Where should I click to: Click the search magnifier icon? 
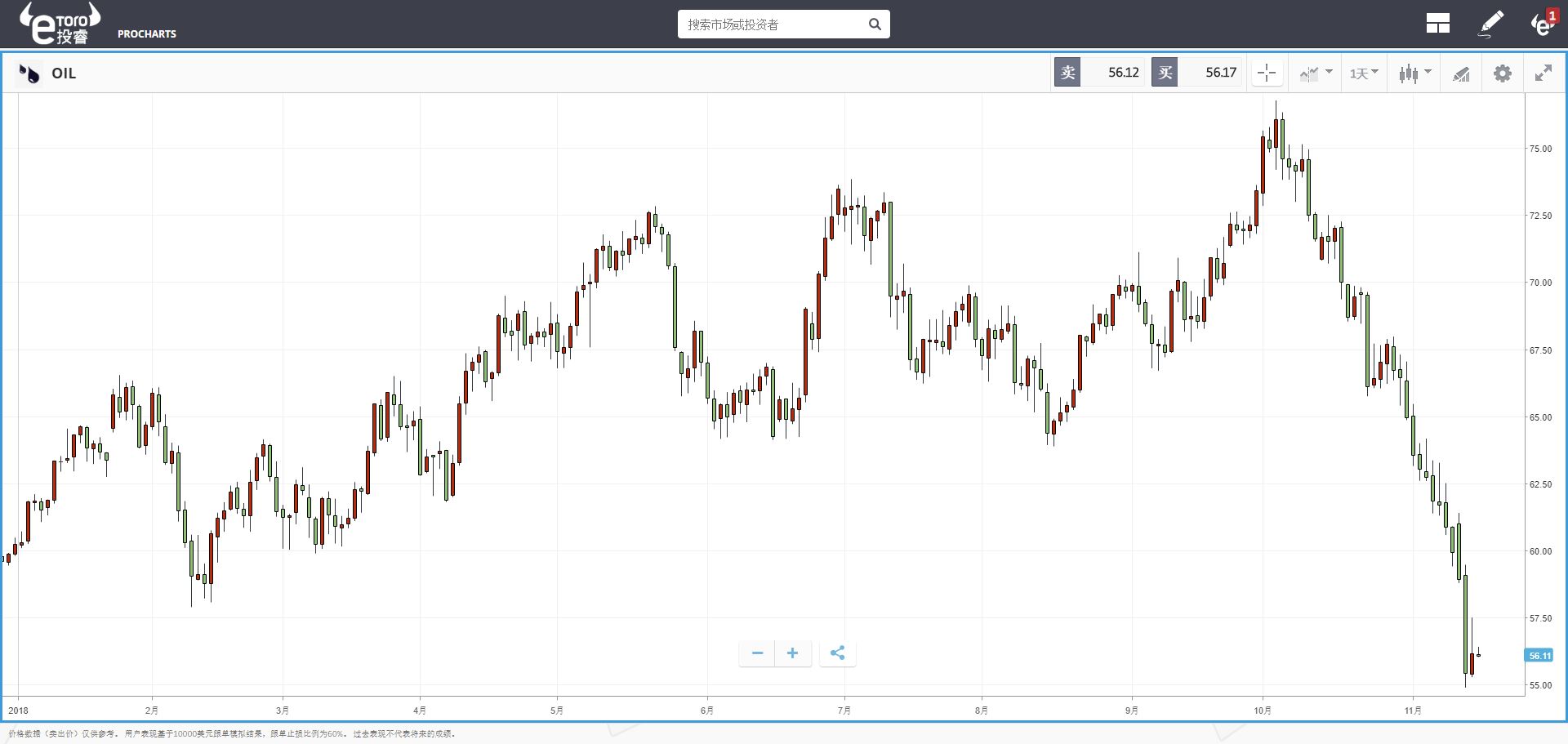point(875,25)
